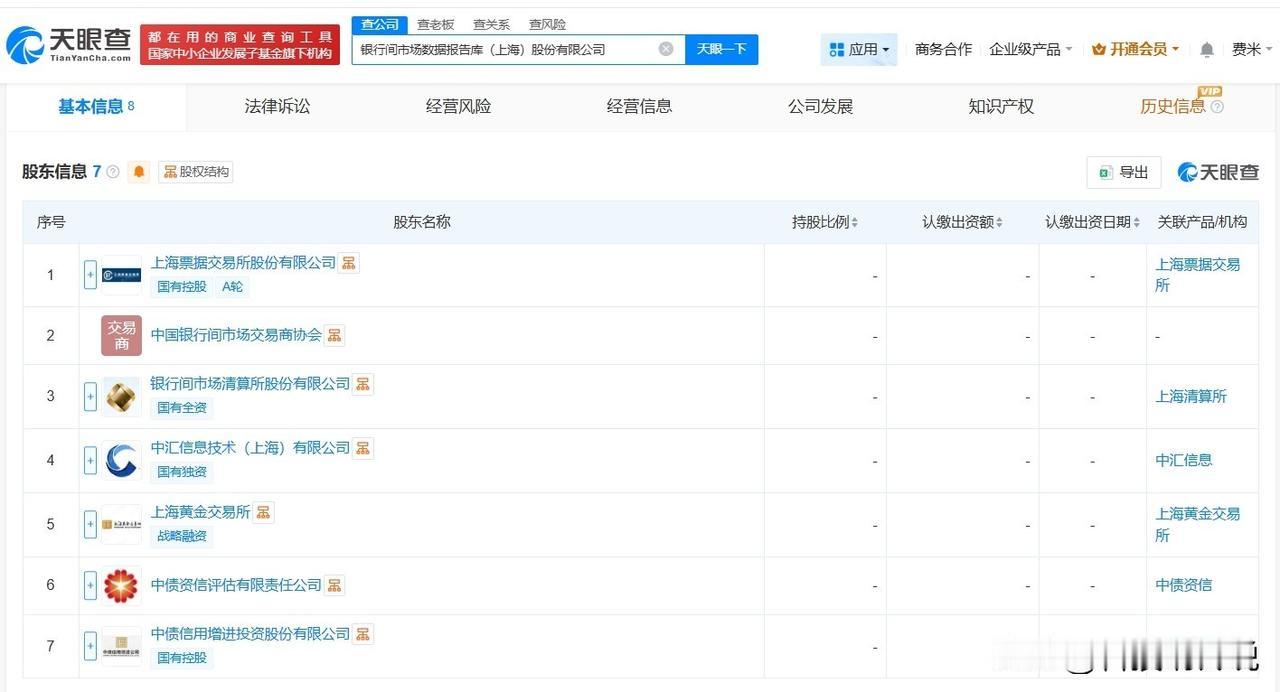Open equity structure icon for 上海黄金交易所
The height and width of the screenshot is (692, 1280).
(x=263, y=512)
